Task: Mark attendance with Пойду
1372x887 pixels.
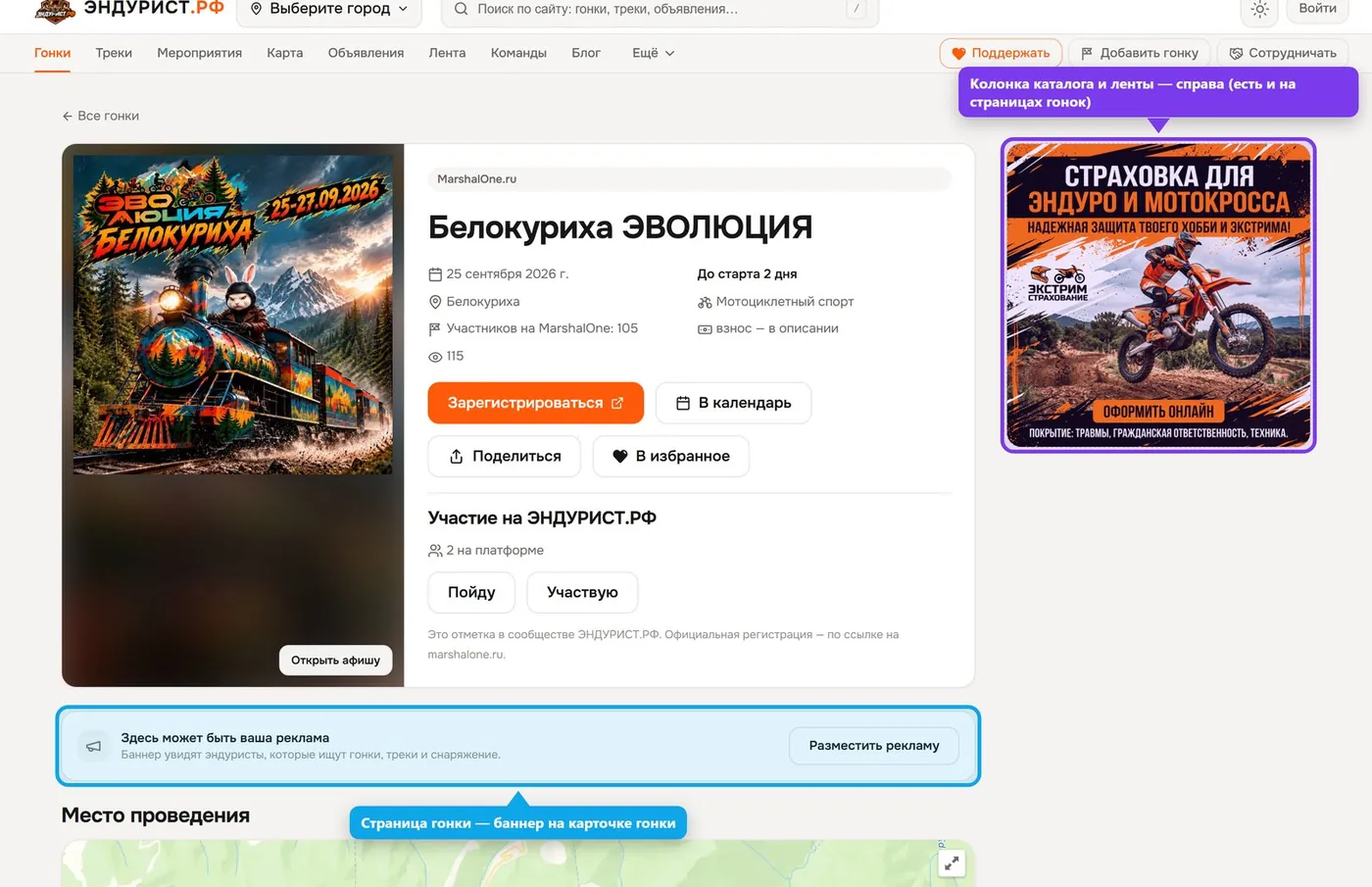Action: pyautogui.click(x=471, y=592)
